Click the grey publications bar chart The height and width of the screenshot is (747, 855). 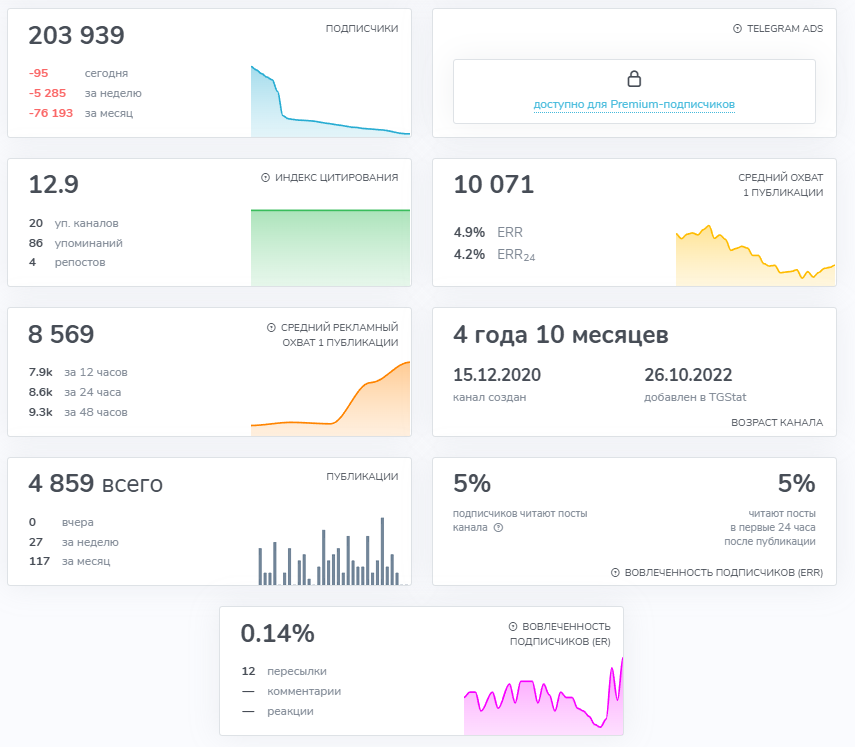tap(330, 555)
